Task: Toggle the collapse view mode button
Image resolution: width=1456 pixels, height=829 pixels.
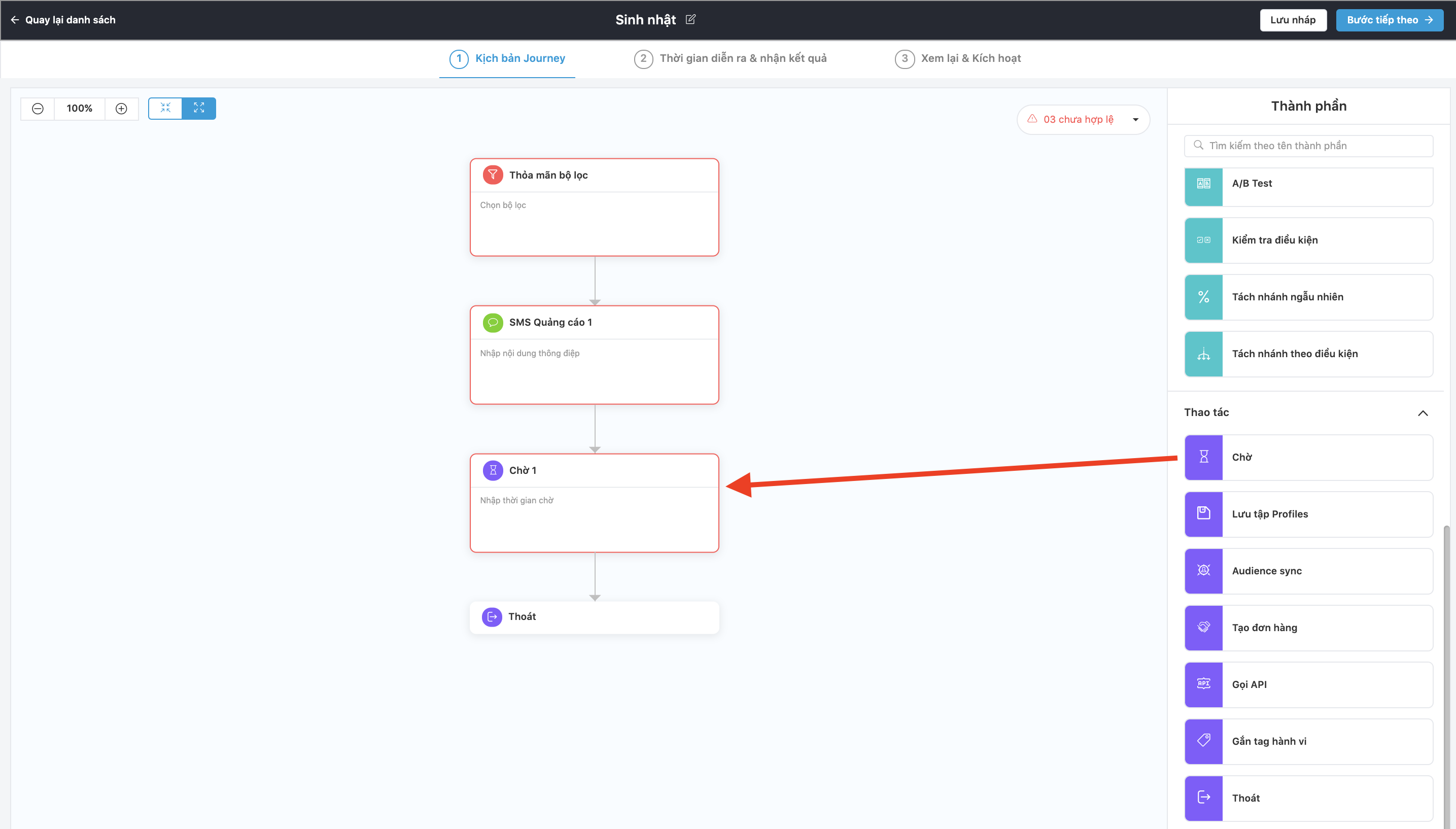Action: point(165,108)
